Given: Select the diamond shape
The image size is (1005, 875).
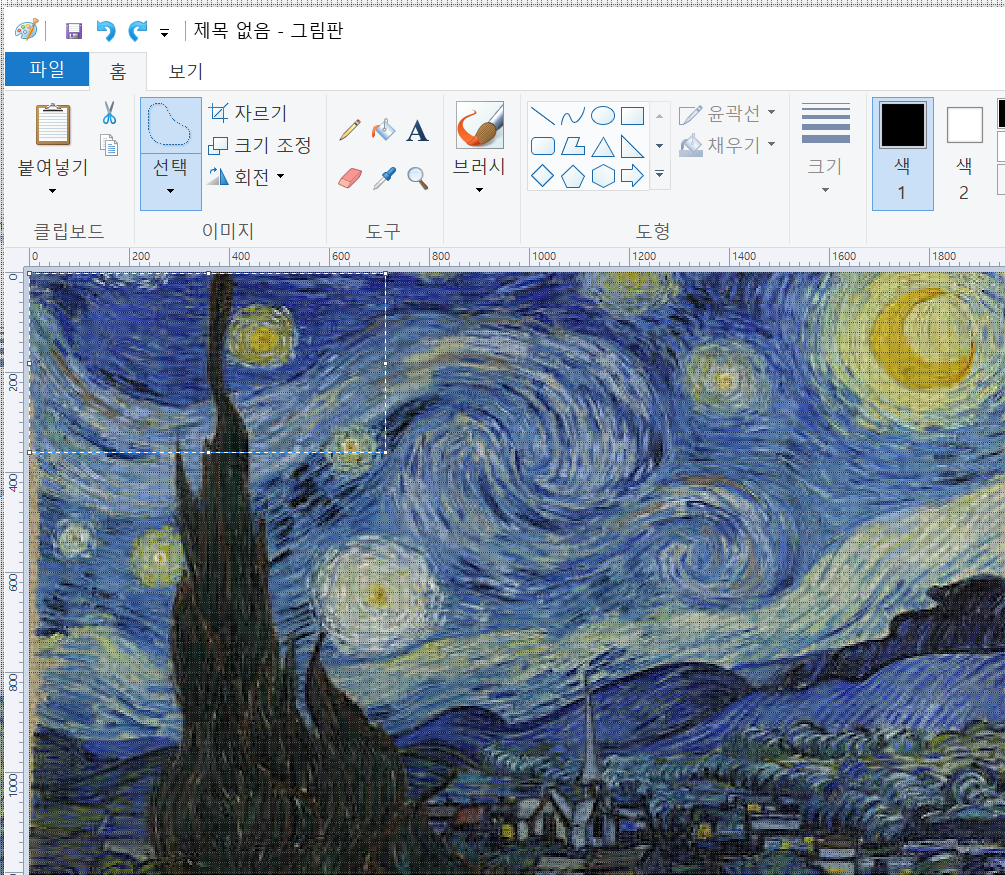Looking at the screenshot, I should pyautogui.click(x=543, y=176).
